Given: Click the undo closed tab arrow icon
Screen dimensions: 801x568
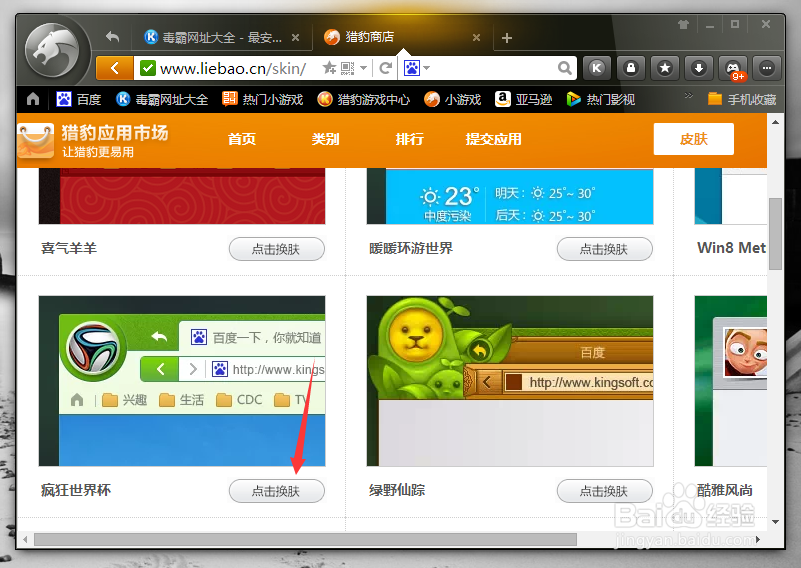Looking at the screenshot, I should pyautogui.click(x=112, y=37).
